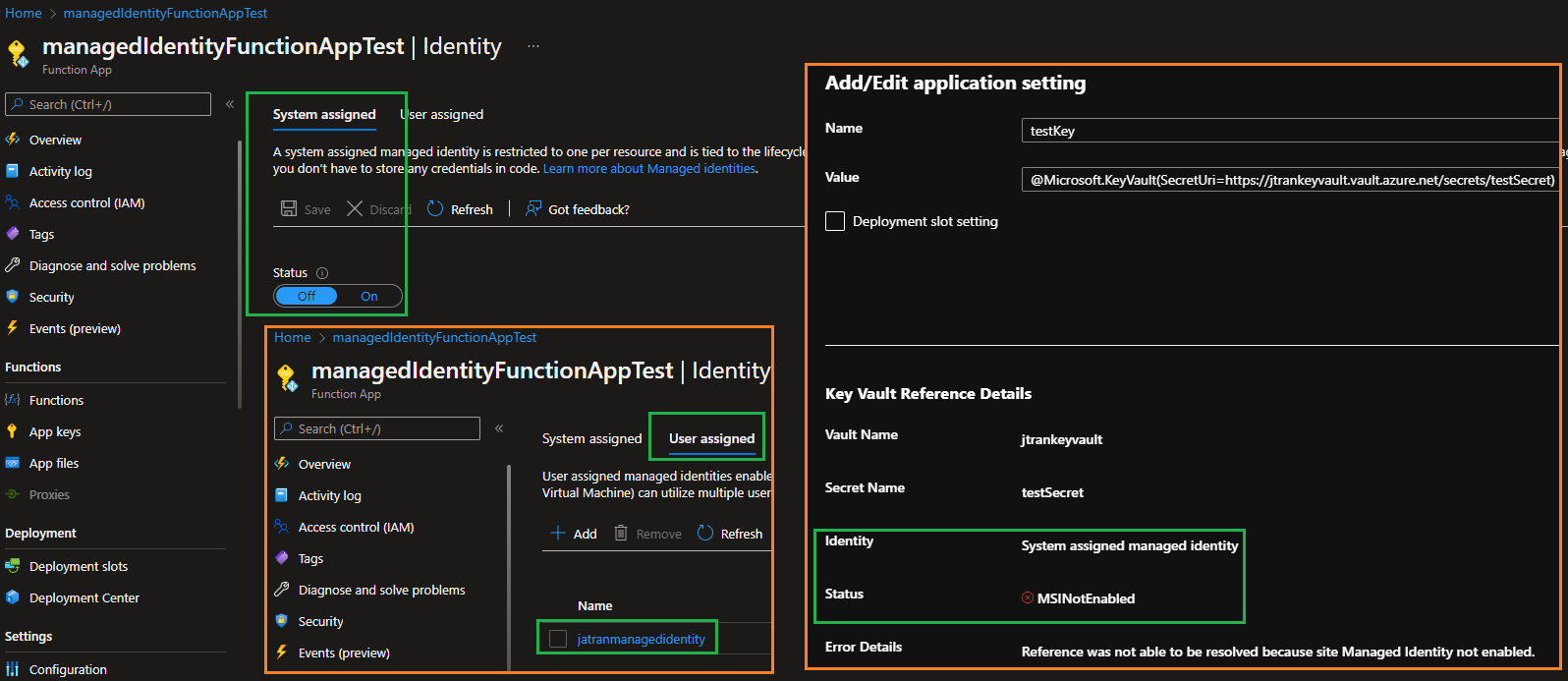Image resolution: width=1568 pixels, height=681 pixels.
Task: Open Overview in the inset panel sidebar
Action: [324, 464]
